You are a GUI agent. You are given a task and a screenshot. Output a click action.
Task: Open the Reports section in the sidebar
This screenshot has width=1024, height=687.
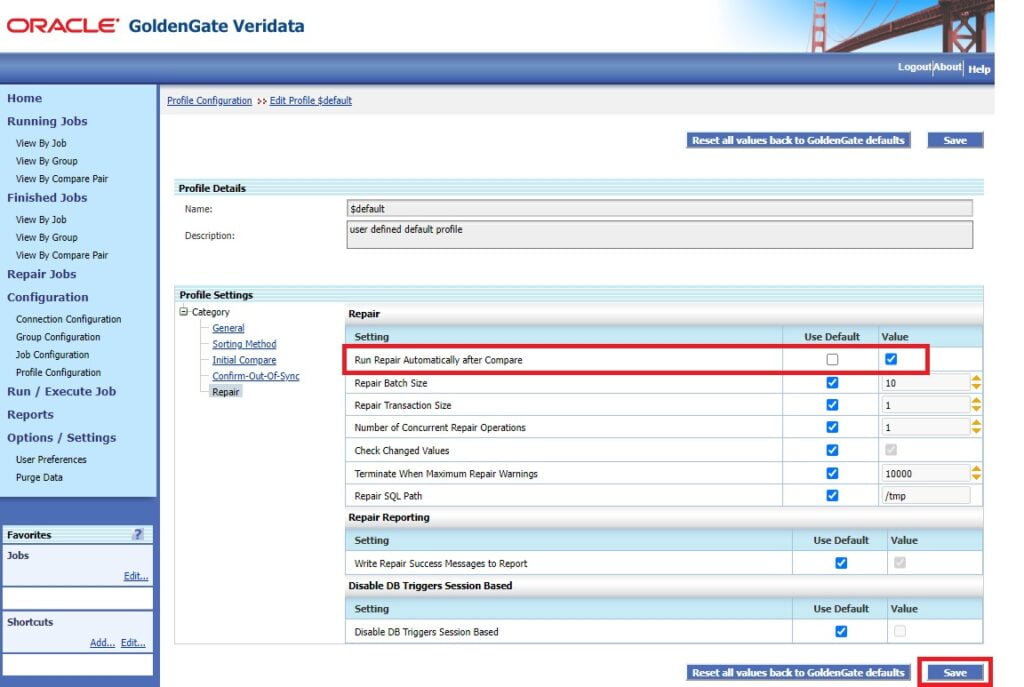[31, 414]
